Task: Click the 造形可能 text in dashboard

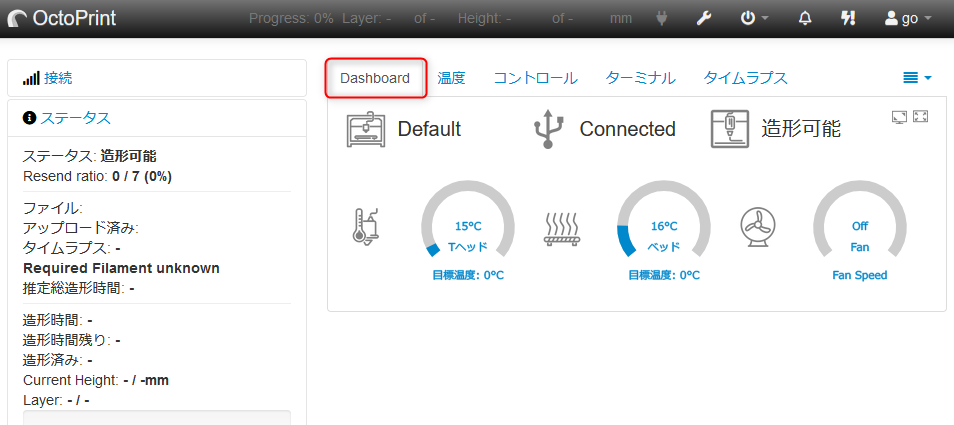Action: click(801, 129)
